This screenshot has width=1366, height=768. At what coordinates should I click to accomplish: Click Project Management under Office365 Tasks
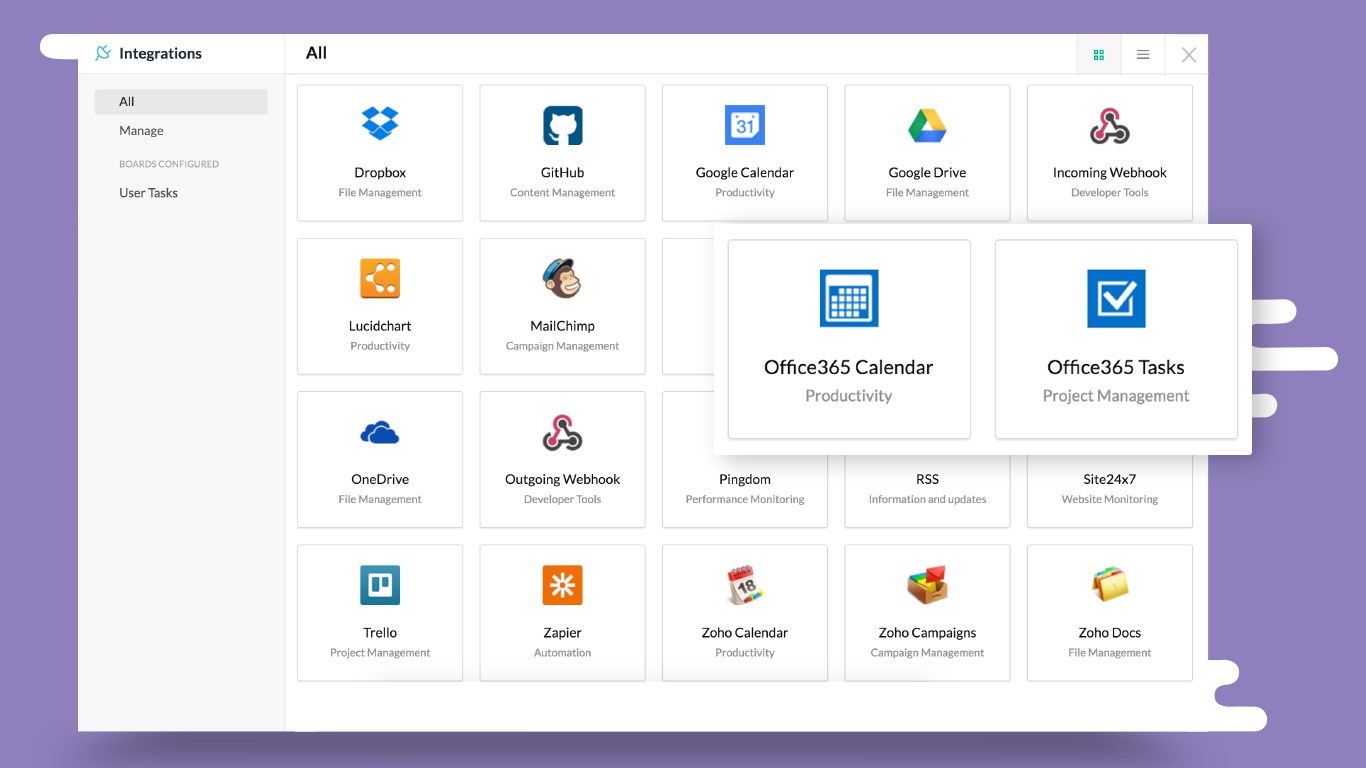[1116, 396]
